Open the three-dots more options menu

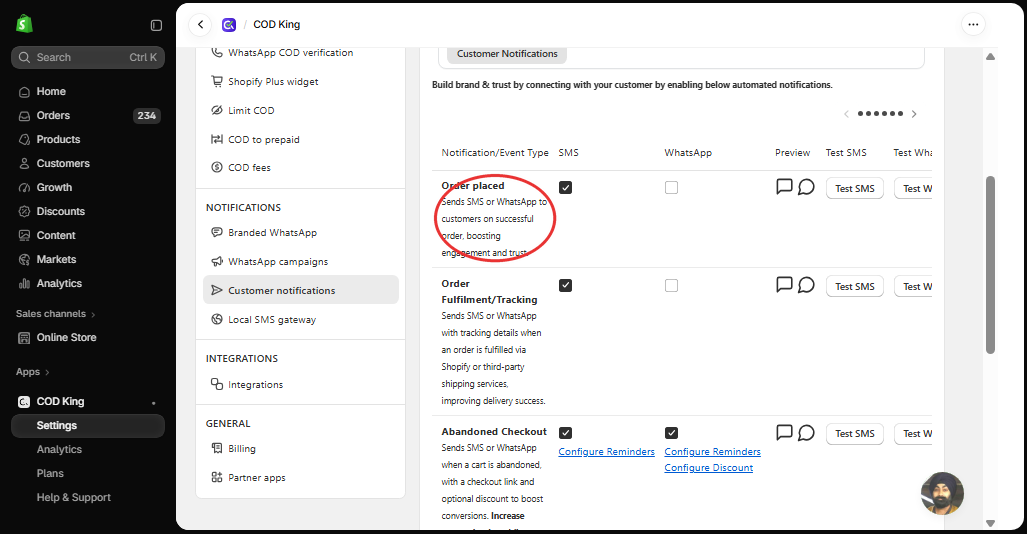click(x=973, y=24)
